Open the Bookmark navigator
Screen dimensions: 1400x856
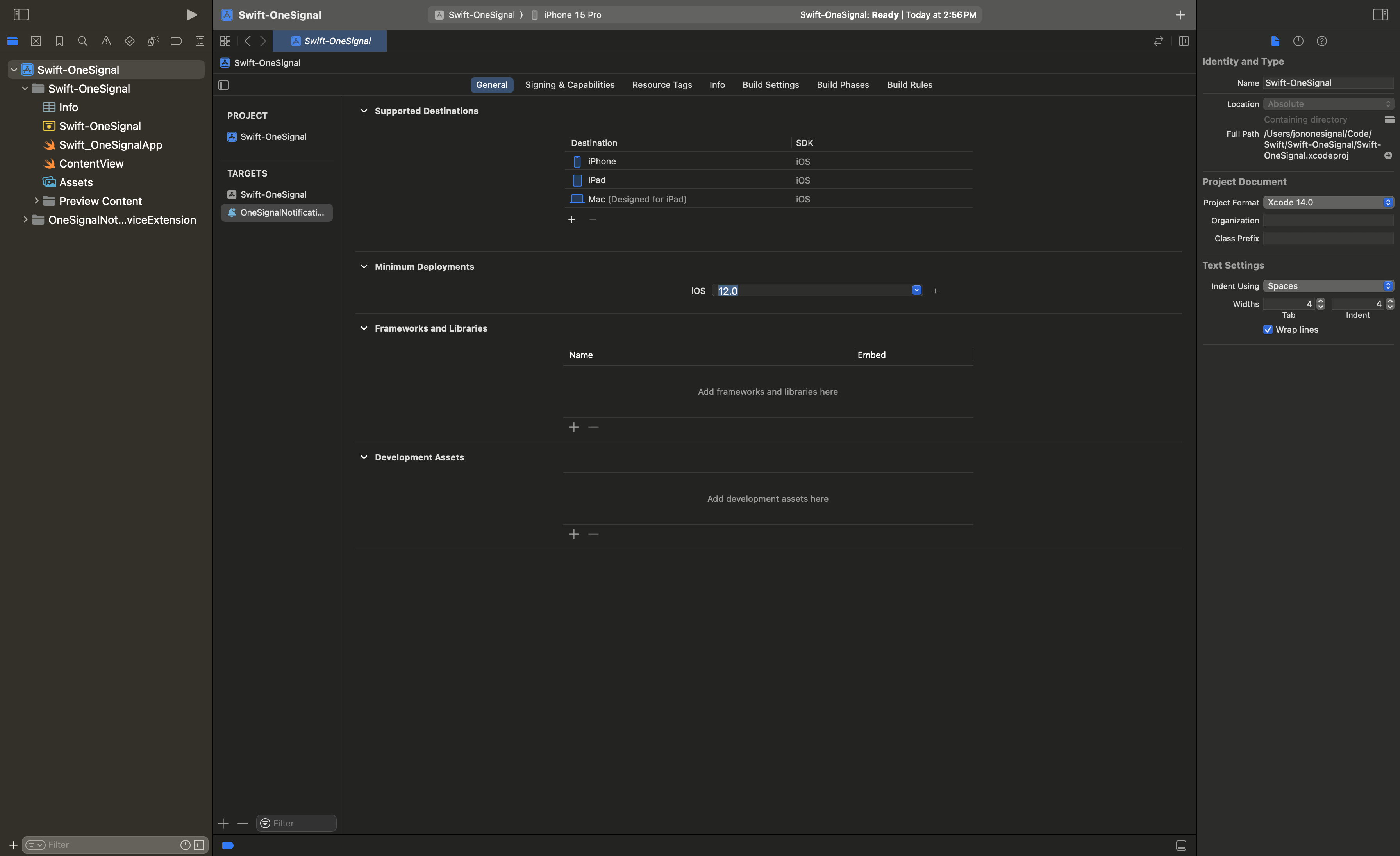(59, 41)
